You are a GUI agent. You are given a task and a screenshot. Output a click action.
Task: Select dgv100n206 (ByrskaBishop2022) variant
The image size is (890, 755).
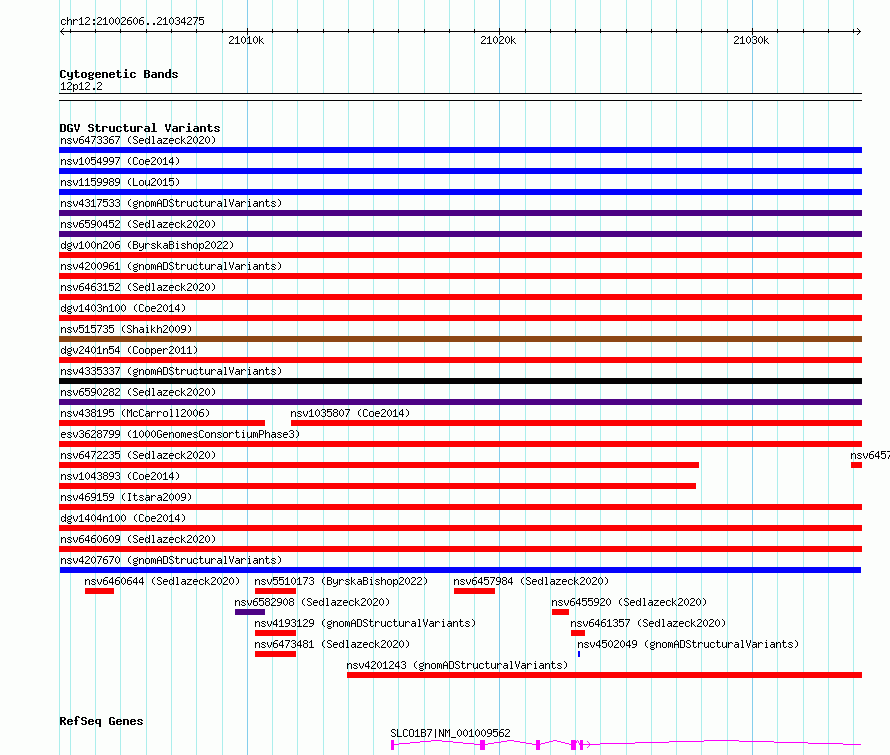pos(147,245)
